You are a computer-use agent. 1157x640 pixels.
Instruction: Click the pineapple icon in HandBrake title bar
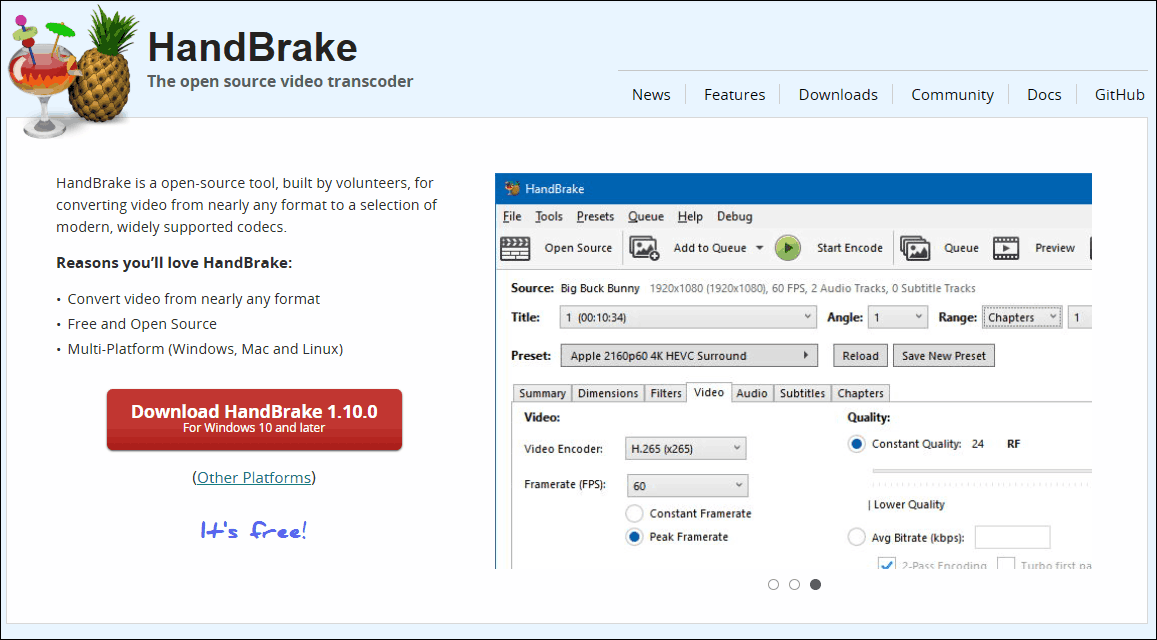click(x=512, y=188)
